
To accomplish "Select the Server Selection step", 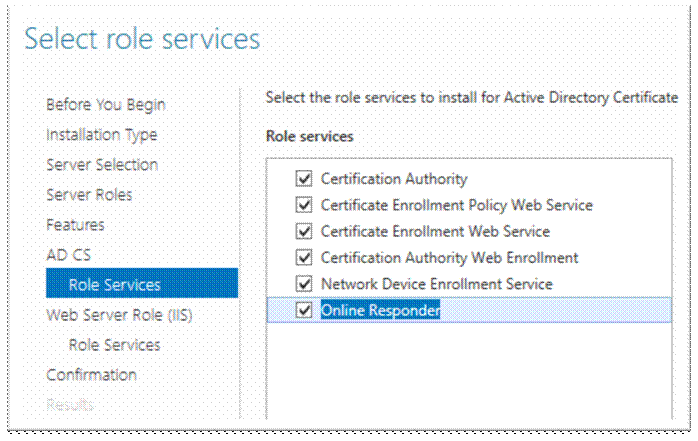I will (x=102, y=165).
